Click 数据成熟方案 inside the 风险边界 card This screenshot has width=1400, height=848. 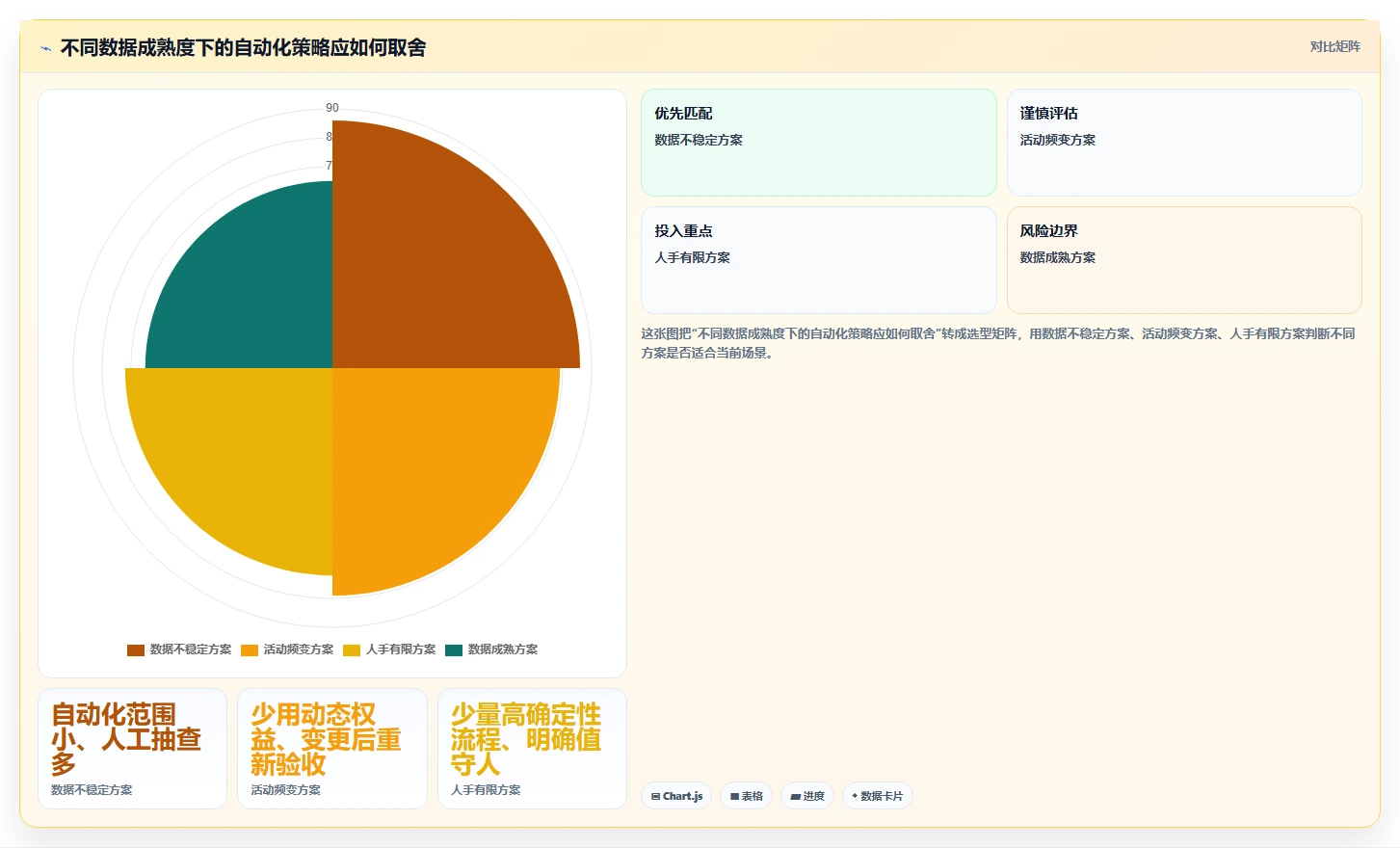[x=1057, y=257]
